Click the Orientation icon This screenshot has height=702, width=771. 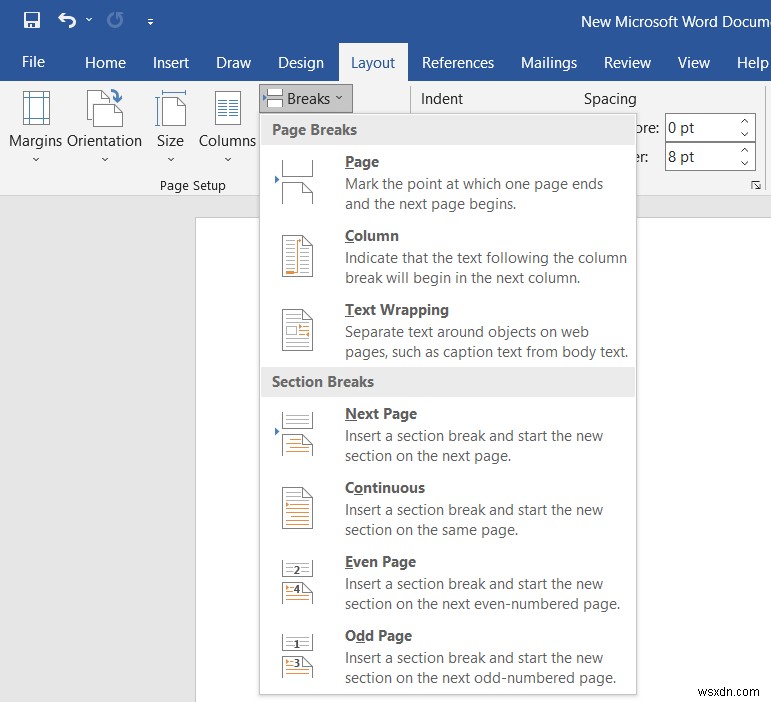tap(104, 108)
